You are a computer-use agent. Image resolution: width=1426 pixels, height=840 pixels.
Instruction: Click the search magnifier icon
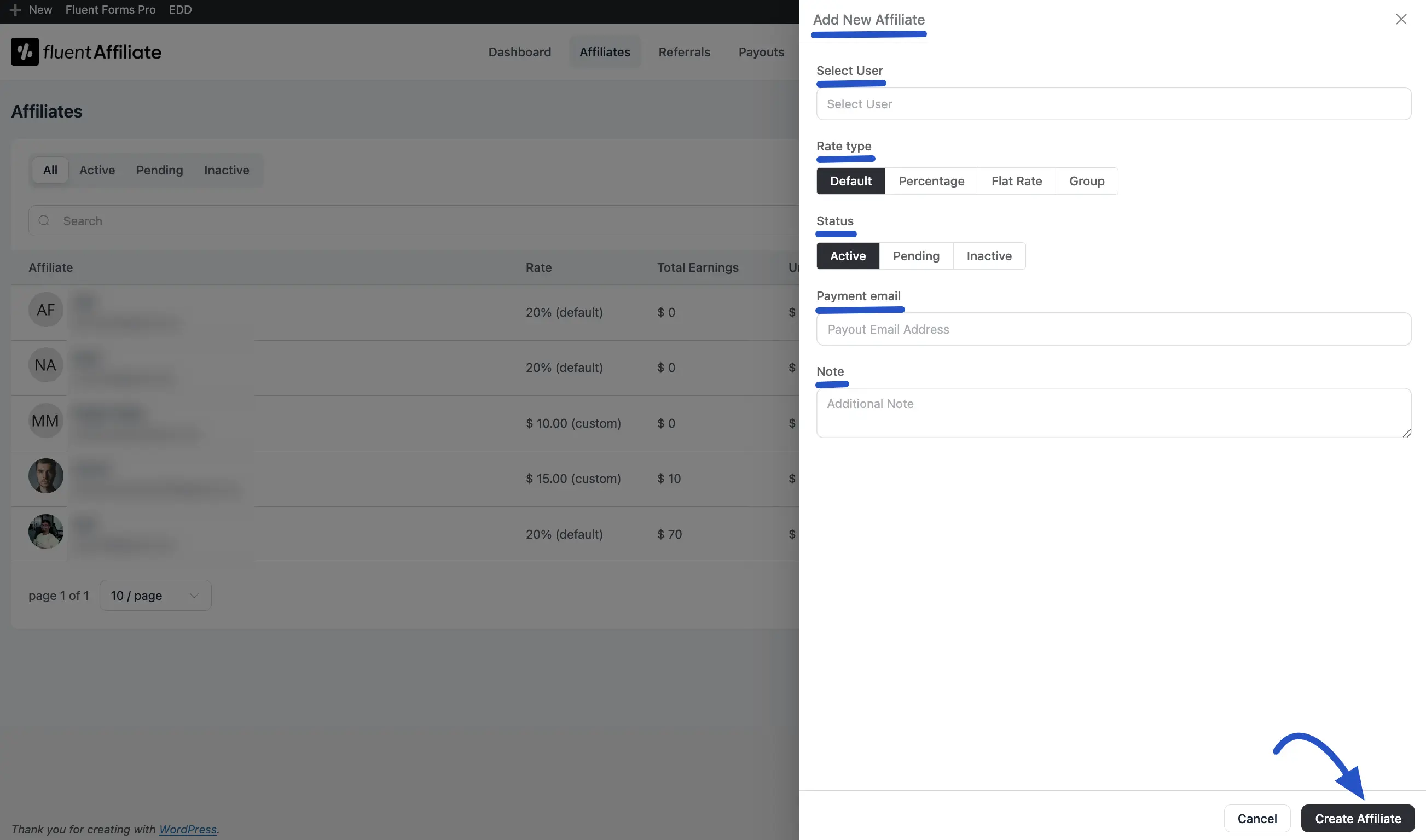point(44,221)
